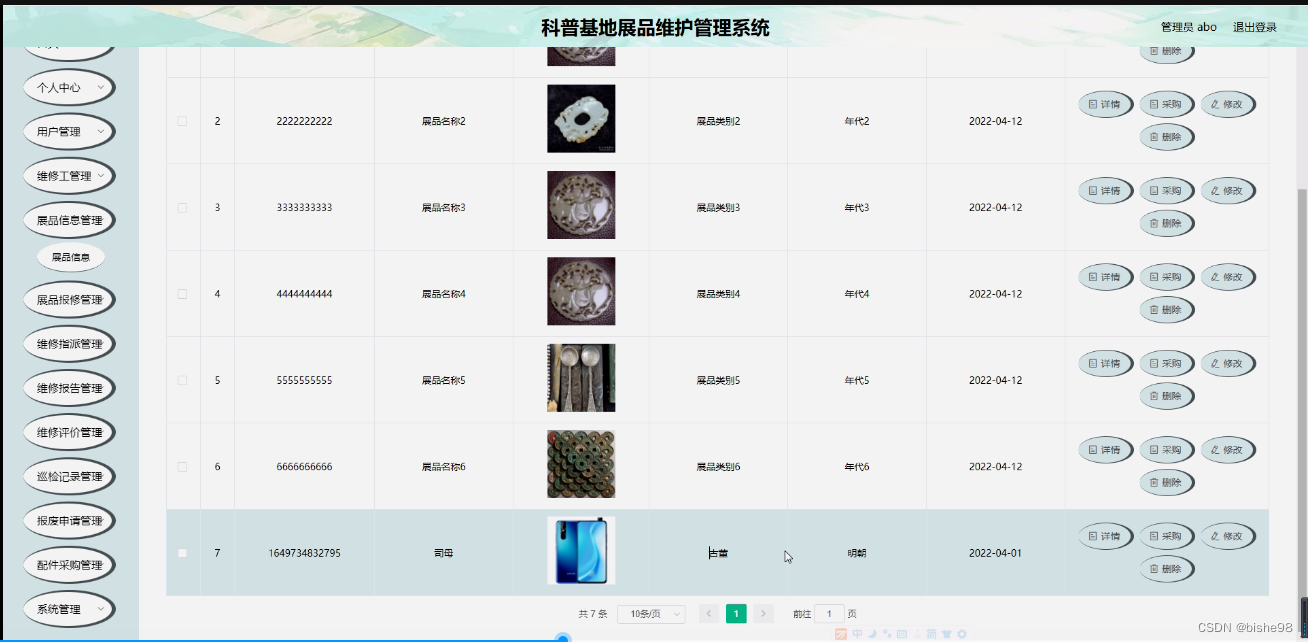
Task: Select 巡检记录管理 in the sidebar
Action: pyautogui.click(x=68, y=476)
